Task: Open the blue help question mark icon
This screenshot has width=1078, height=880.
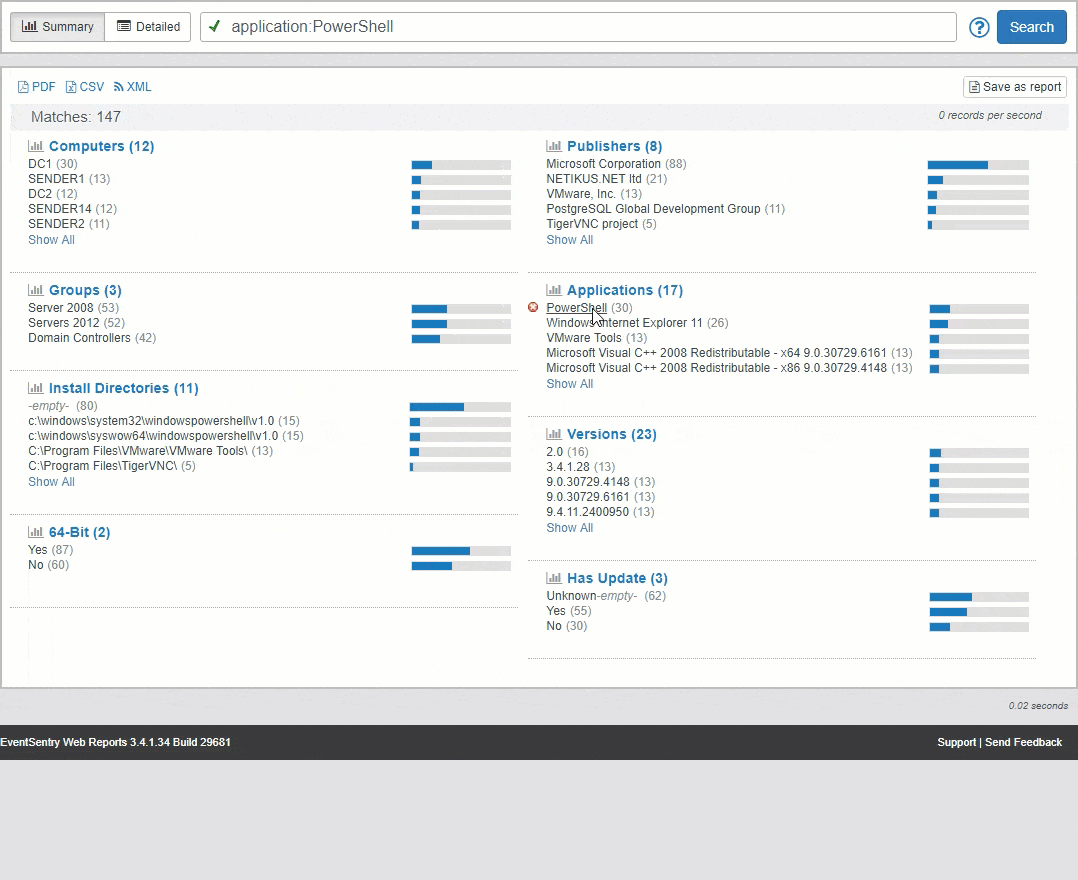Action: 979,28
